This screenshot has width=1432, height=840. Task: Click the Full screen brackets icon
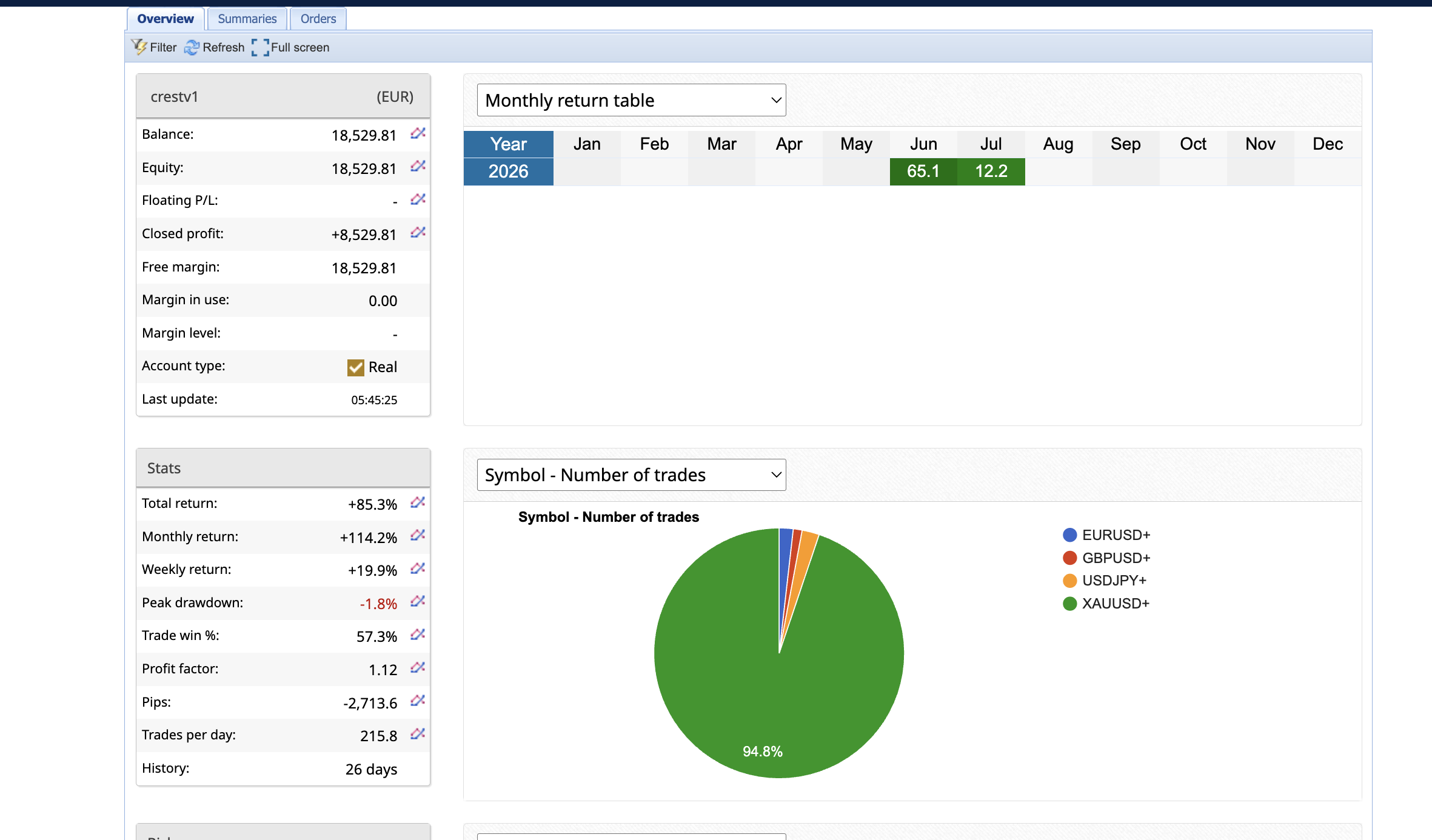pyautogui.click(x=260, y=47)
